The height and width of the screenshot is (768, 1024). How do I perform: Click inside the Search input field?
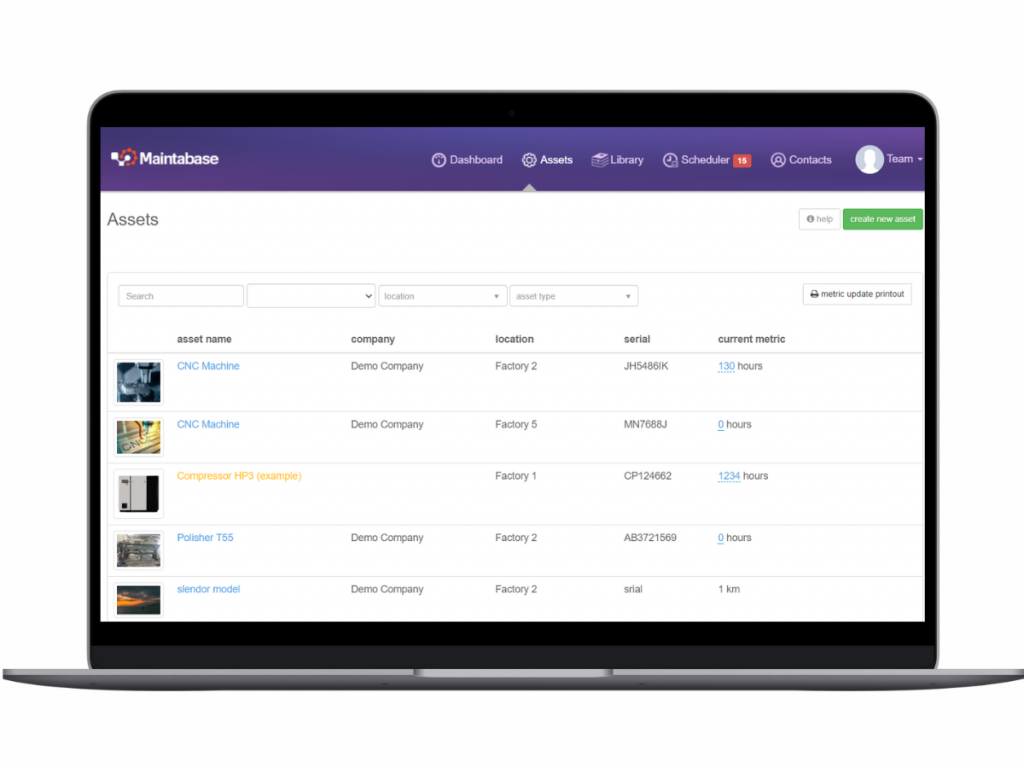pos(180,295)
